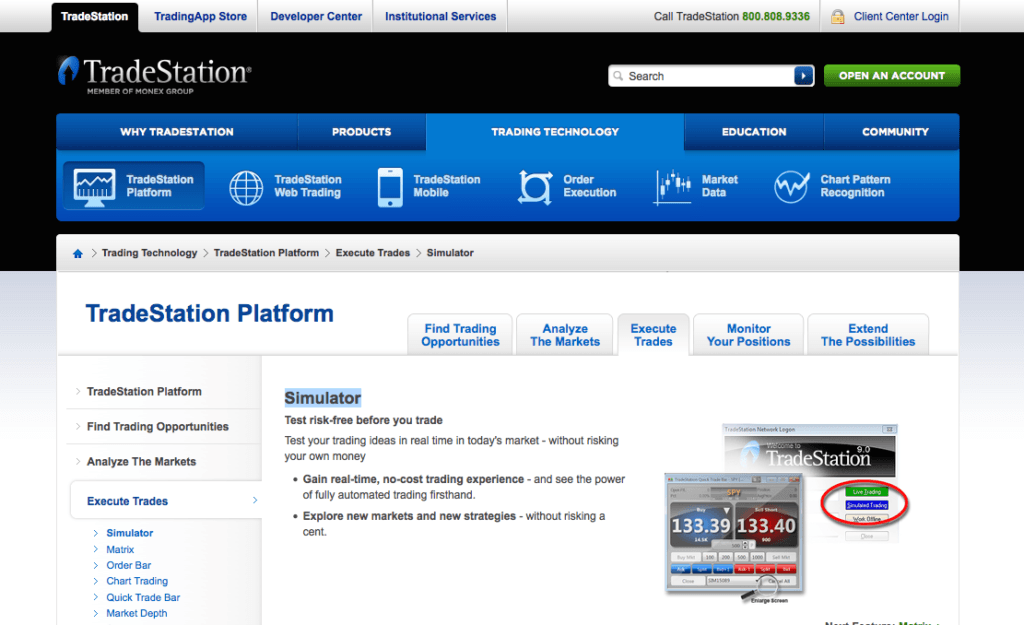Click Execute Trades in breadcrumb
1024x625 pixels.
tap(372, 253)
